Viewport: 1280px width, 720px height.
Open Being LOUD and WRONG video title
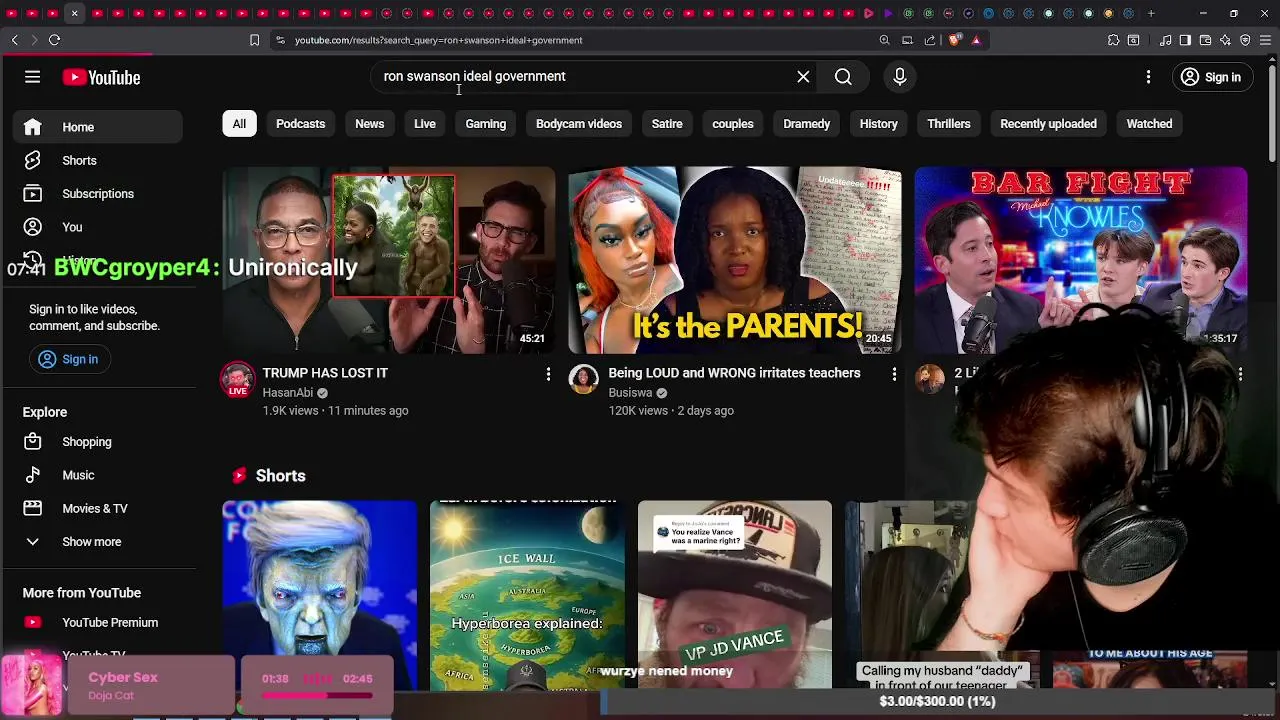point(734,373)
